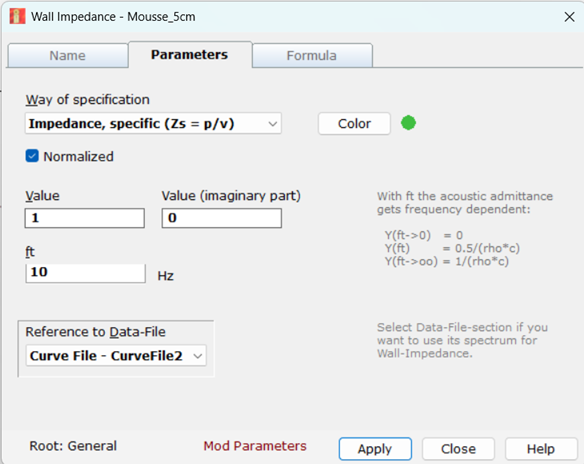Close the Wall Impedance dialog with X
The width and height of the screenshot is (584, 464).
point(569,17)
